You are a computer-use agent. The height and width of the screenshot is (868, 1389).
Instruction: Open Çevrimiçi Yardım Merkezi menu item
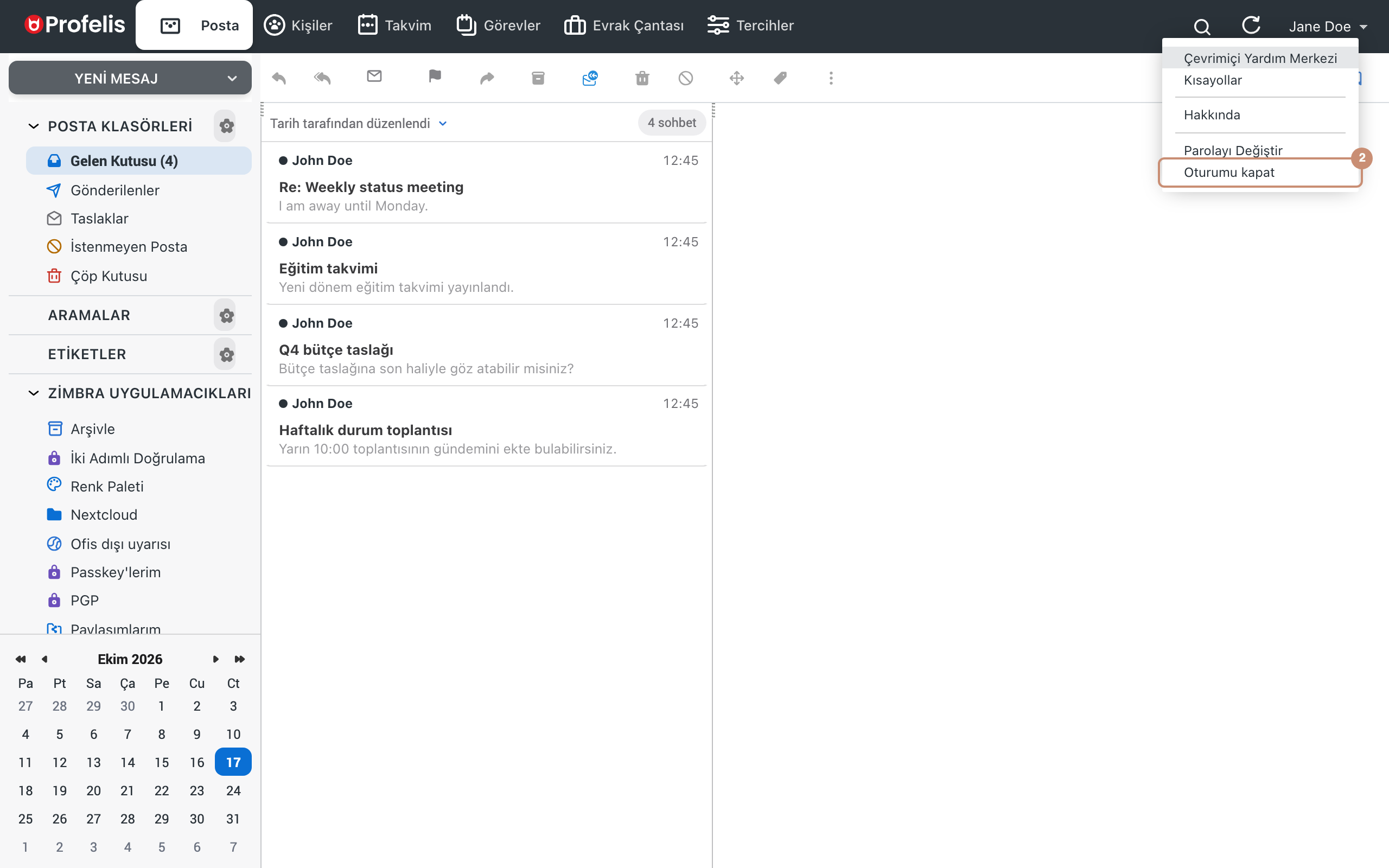1260,58
